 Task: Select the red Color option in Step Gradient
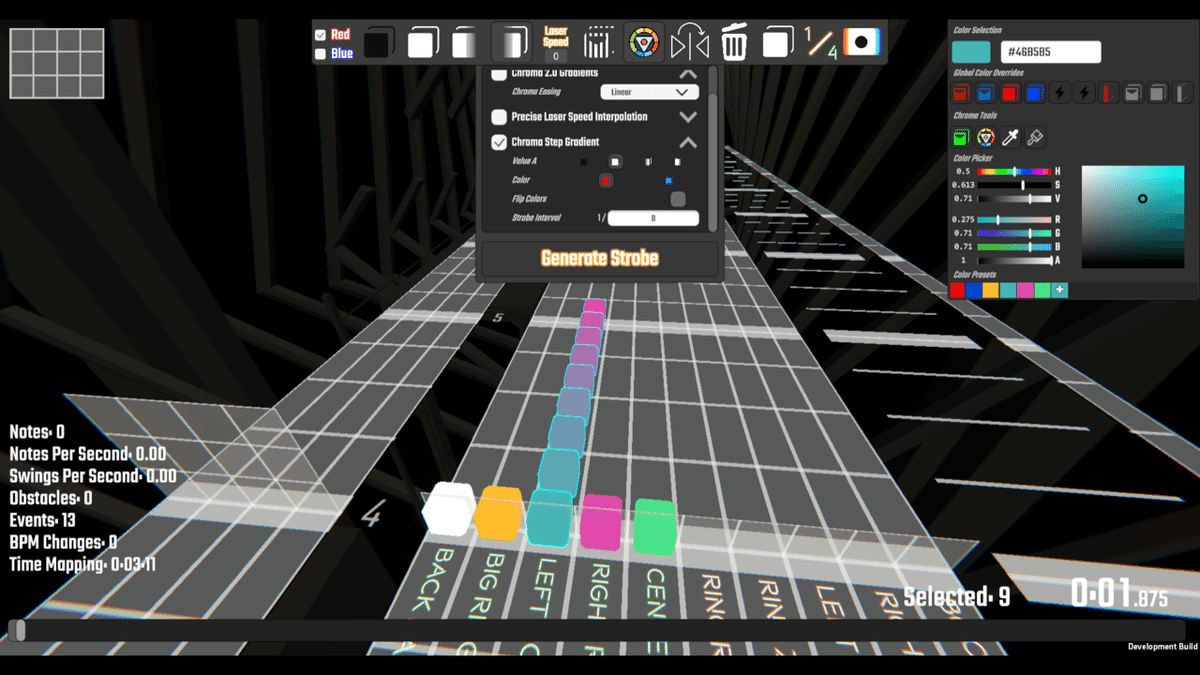coord(606,181)
